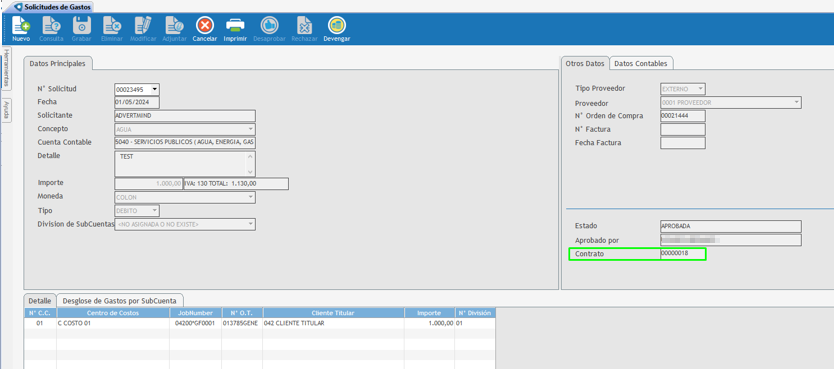Click the empty N° Factura field

click(683, 129)
